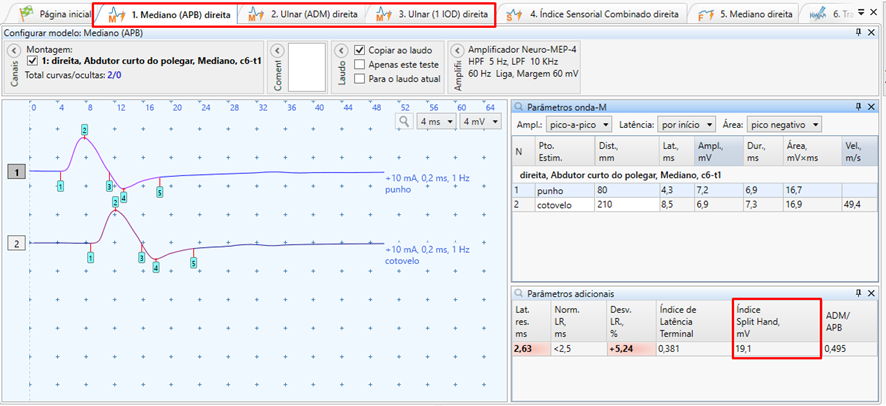The height and width of the screenshot is (406, 886).
Task: Switch to '2. Ulnar (ADM) direita' tab
Action: coord(302,14)
